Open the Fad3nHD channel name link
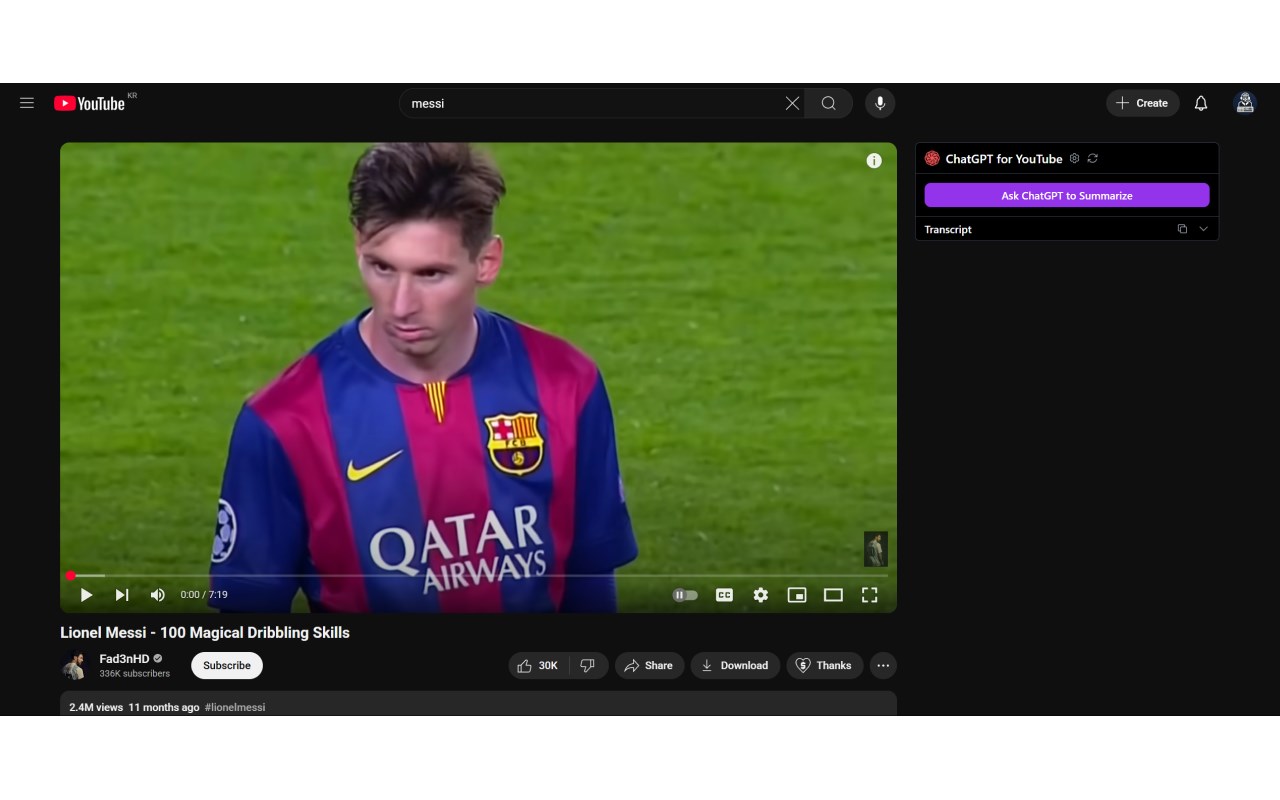Screen dimensions: 1280x800 pyautogui.click(x=124, y=659)
